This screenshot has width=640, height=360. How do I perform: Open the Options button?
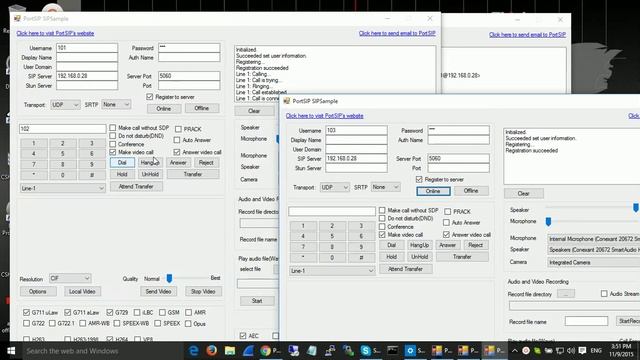[x=38, y=291]
